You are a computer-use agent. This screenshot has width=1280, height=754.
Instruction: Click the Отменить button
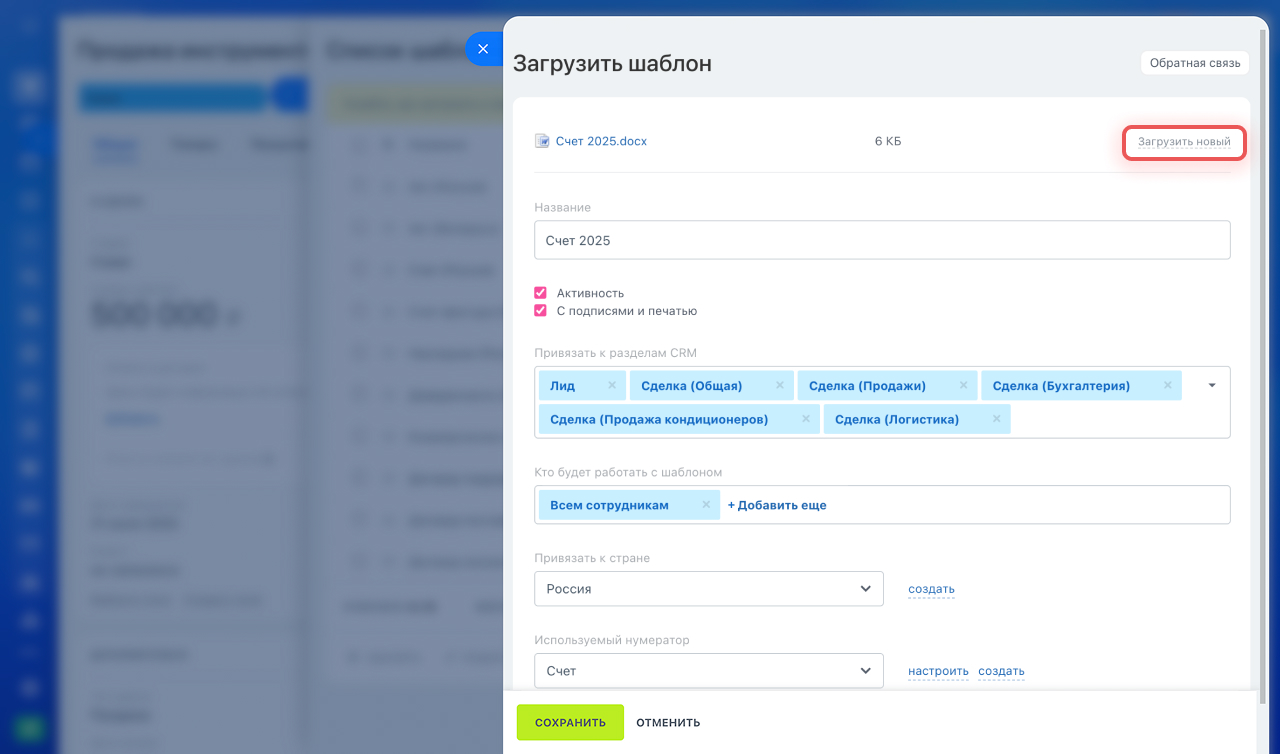point(668,722)
